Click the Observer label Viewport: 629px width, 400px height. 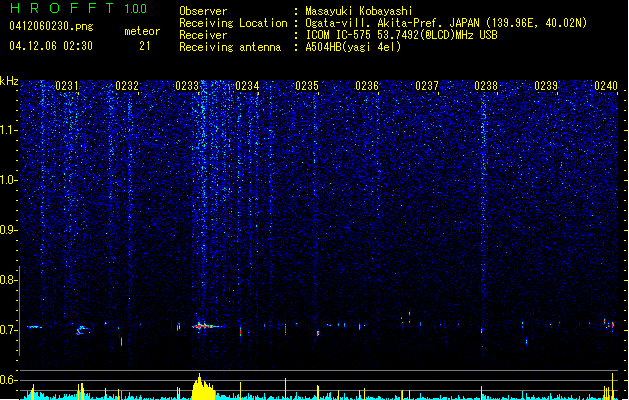pos(203,11)
